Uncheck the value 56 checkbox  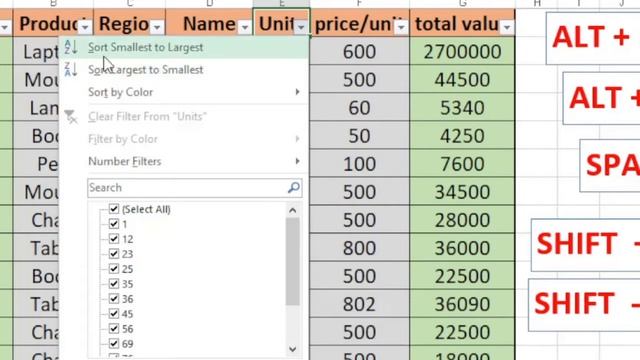(114, 329)
